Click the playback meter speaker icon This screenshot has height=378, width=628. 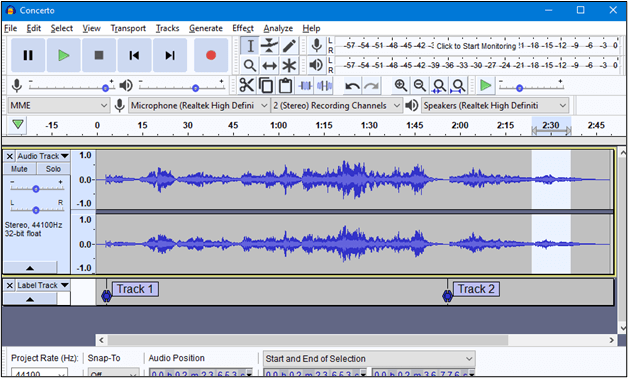click(317, 65)
